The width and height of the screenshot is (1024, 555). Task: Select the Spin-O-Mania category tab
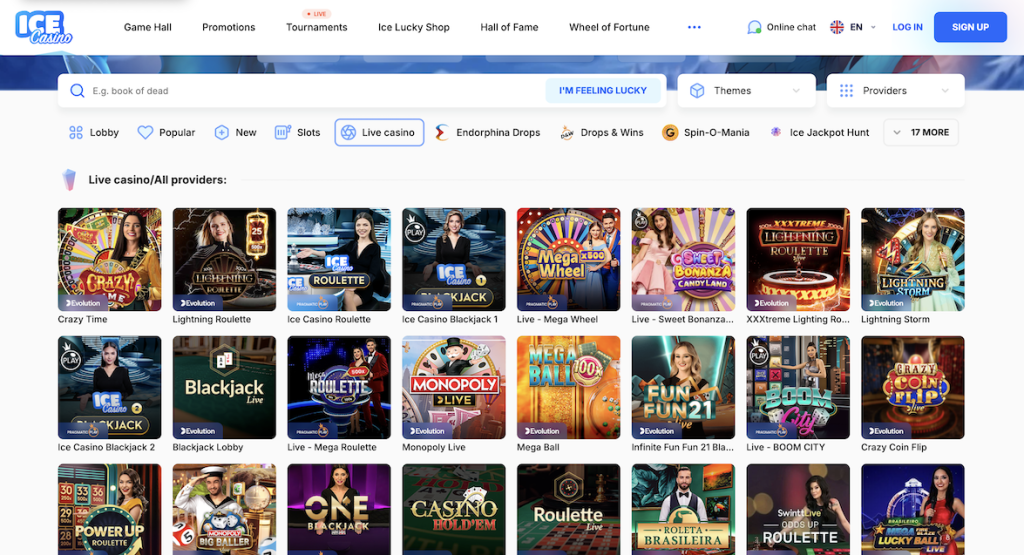tap(706, 133)
